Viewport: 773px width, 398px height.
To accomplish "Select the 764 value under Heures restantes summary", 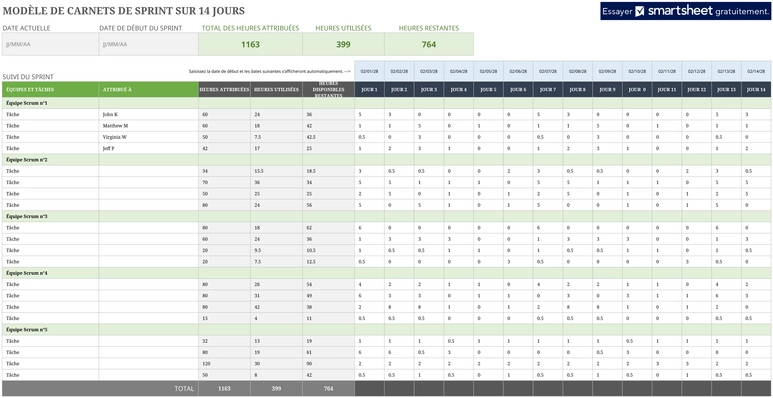I will click(x=429, y=44).
